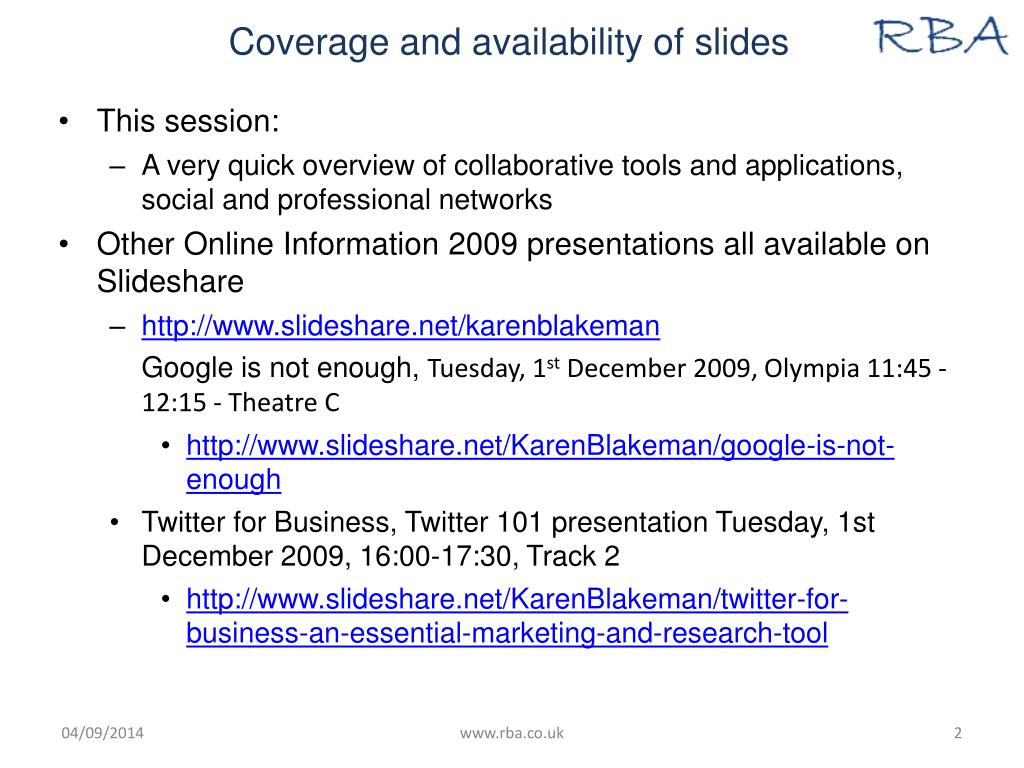
Task: Follow the twitter-for-business Slideshare link
Action: point(517,616)
